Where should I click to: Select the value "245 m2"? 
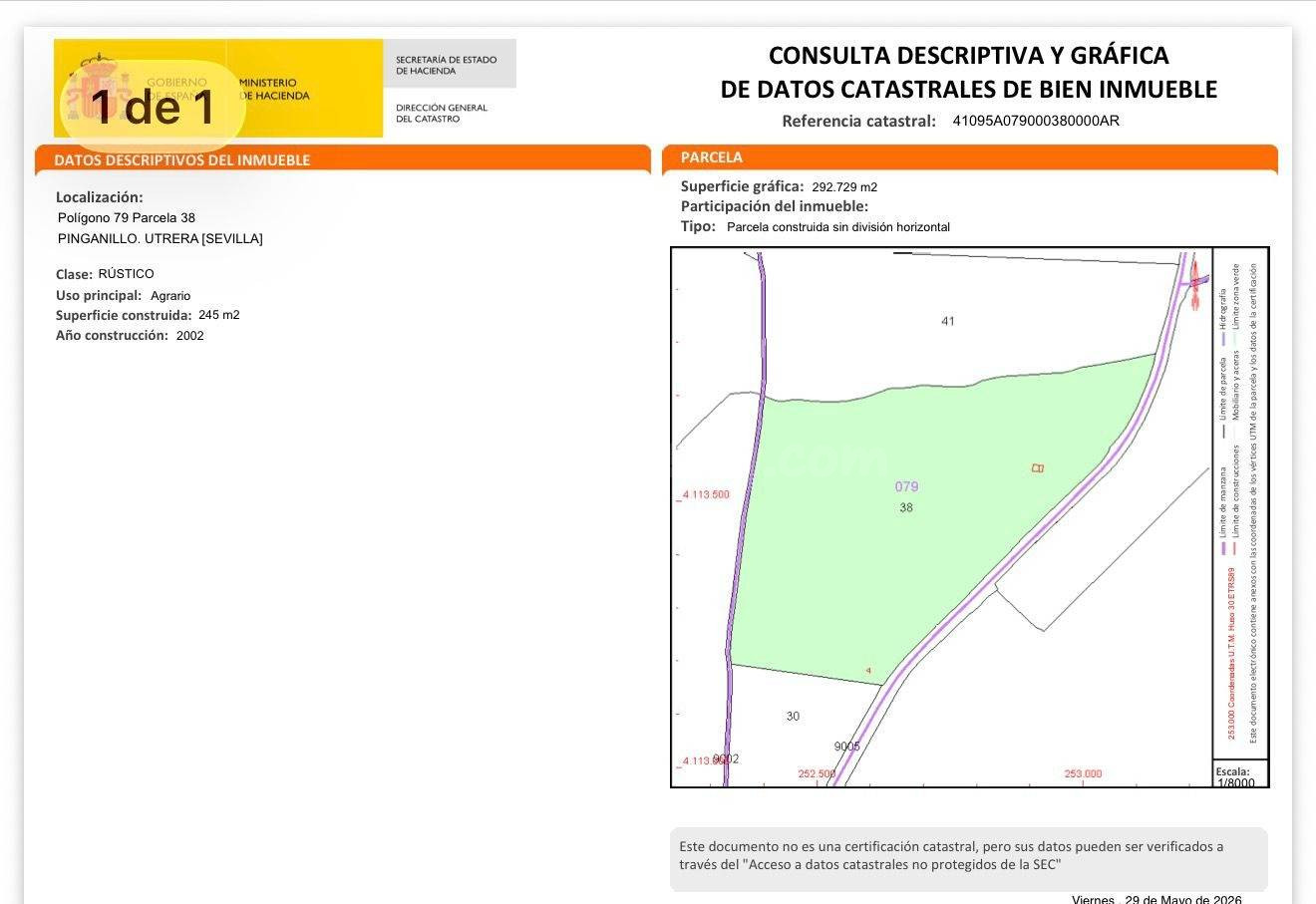pyautogui.click(x=219, y=315)
